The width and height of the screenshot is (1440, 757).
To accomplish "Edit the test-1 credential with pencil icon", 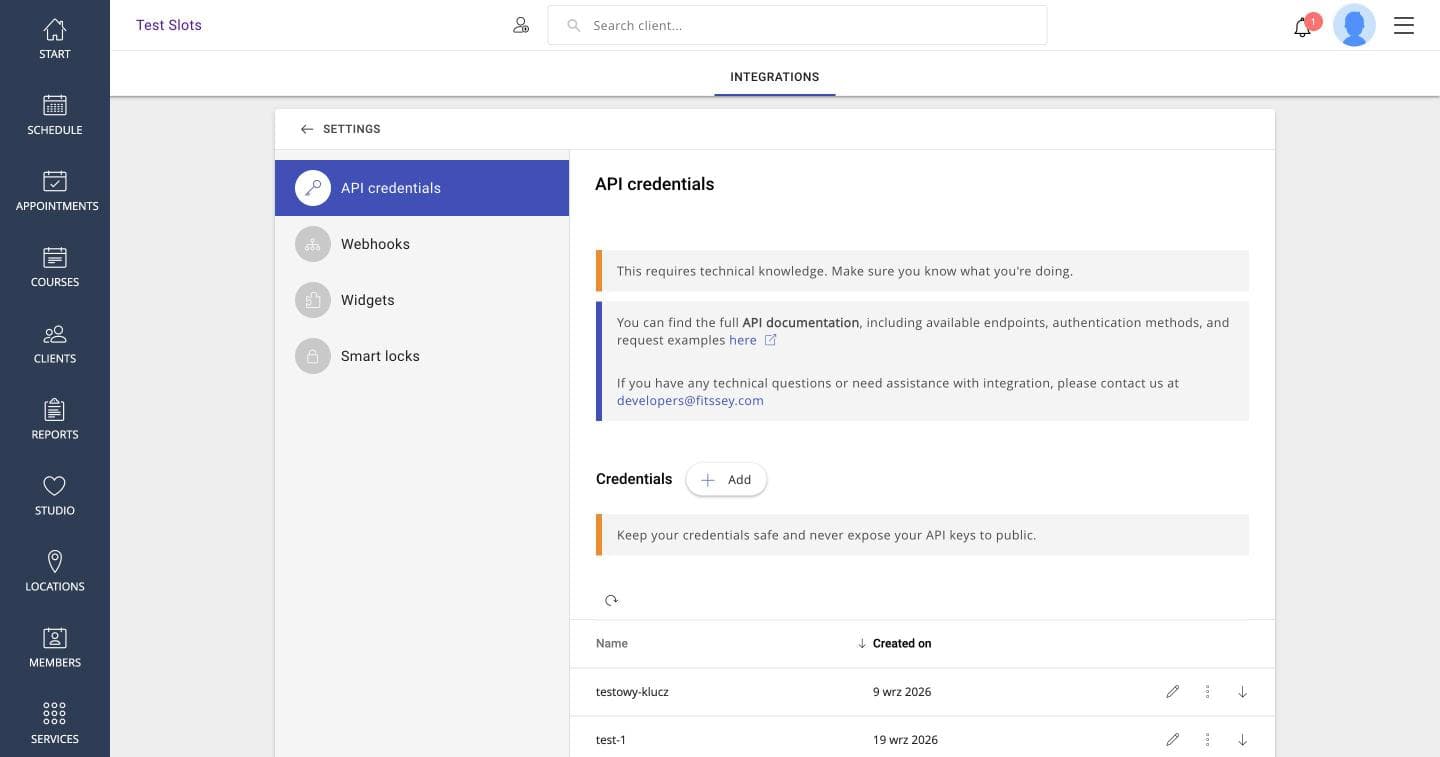I will click(1173, 740).
